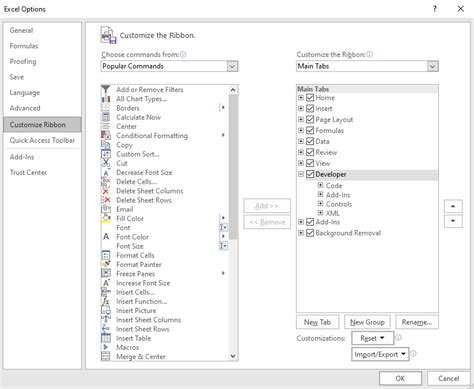Uncheck the View tab checkbox
This screenshot has height=389, width=474.
click(x=310, y=163)
